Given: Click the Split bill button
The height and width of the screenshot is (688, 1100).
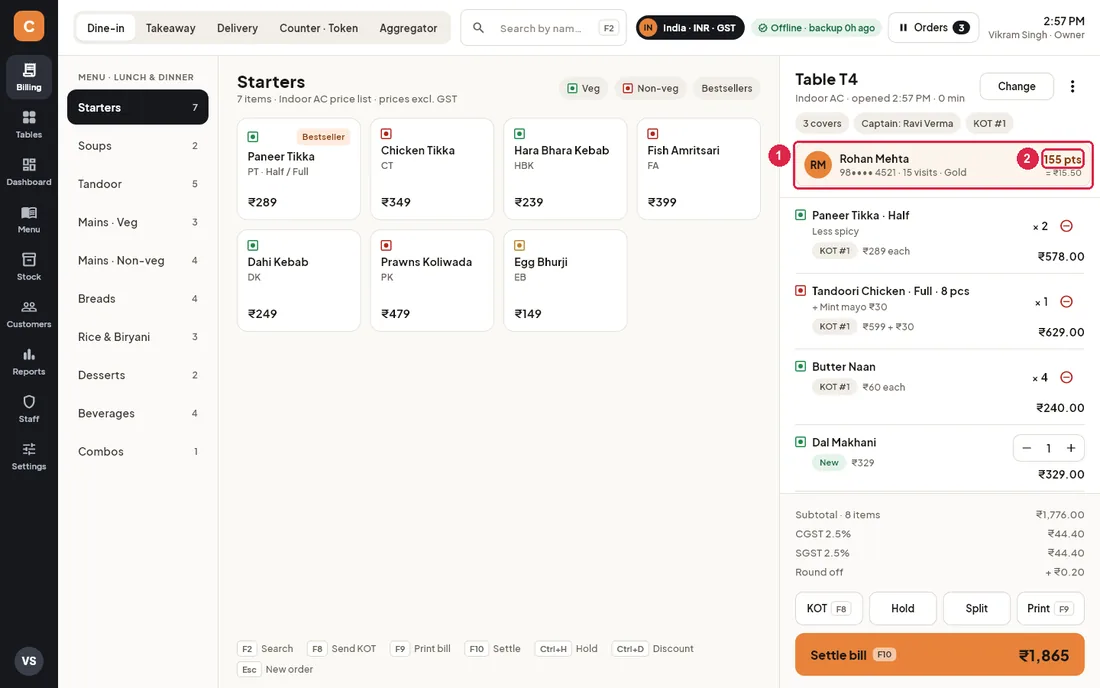Looking at the screenshot, I should pyautogui.click(x=977, y=608).
